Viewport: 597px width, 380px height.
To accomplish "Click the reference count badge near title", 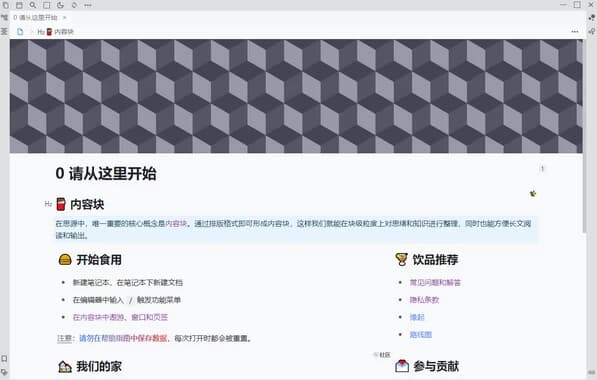I will coord(543,168).
